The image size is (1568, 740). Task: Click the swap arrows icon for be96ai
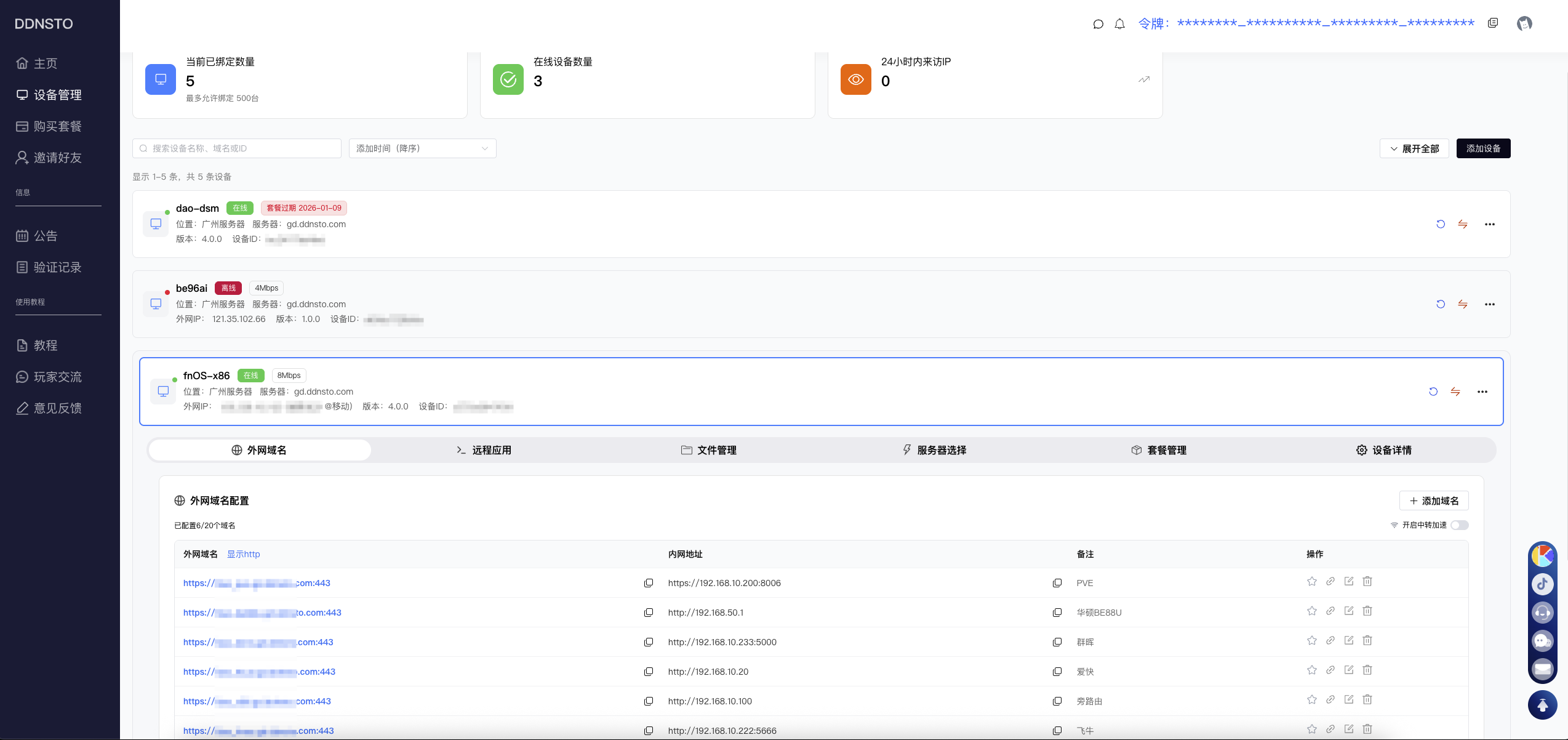click(x=1463, y=304)
